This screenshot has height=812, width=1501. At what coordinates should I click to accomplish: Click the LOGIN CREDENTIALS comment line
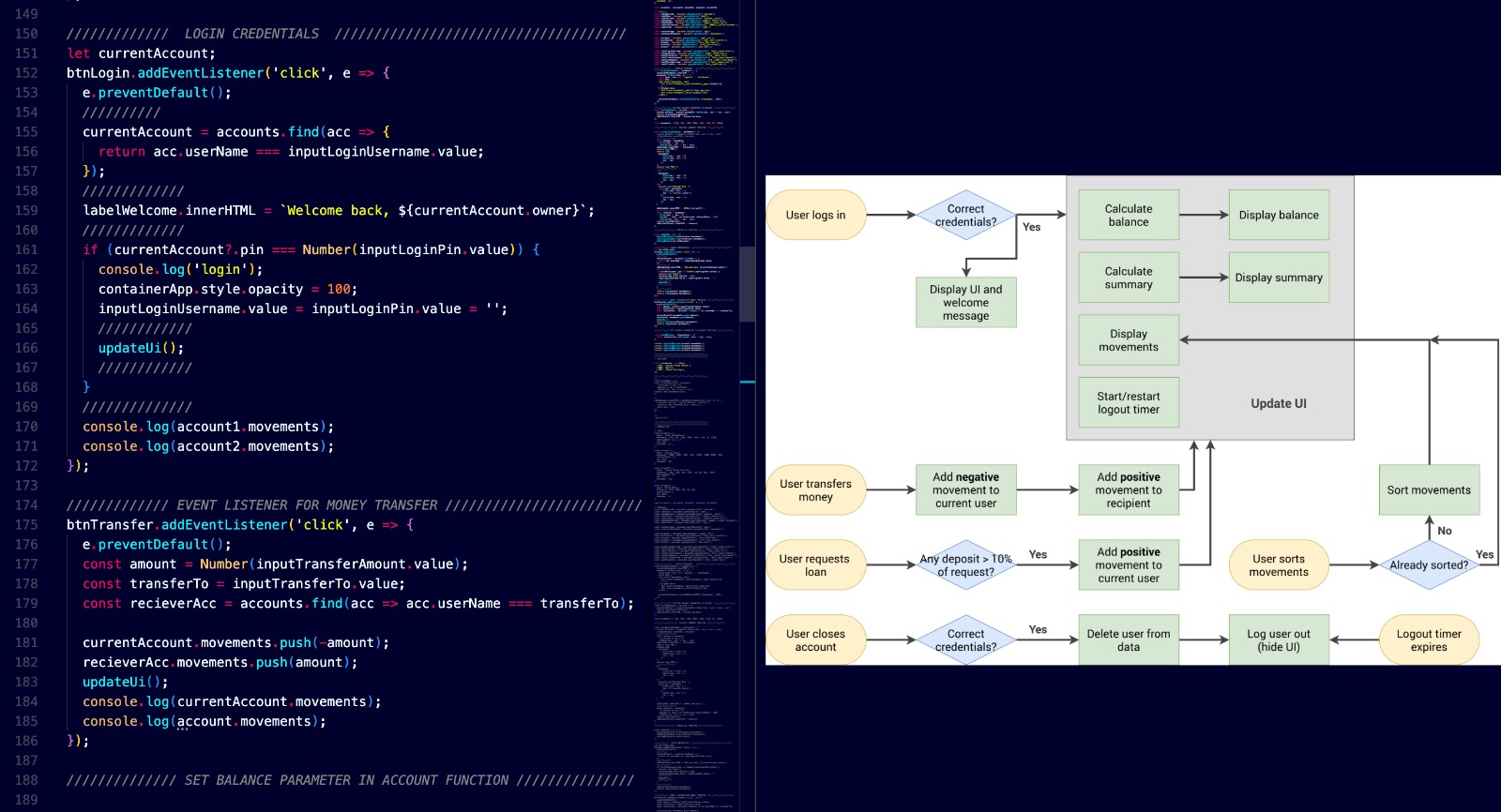pos(345,34)
